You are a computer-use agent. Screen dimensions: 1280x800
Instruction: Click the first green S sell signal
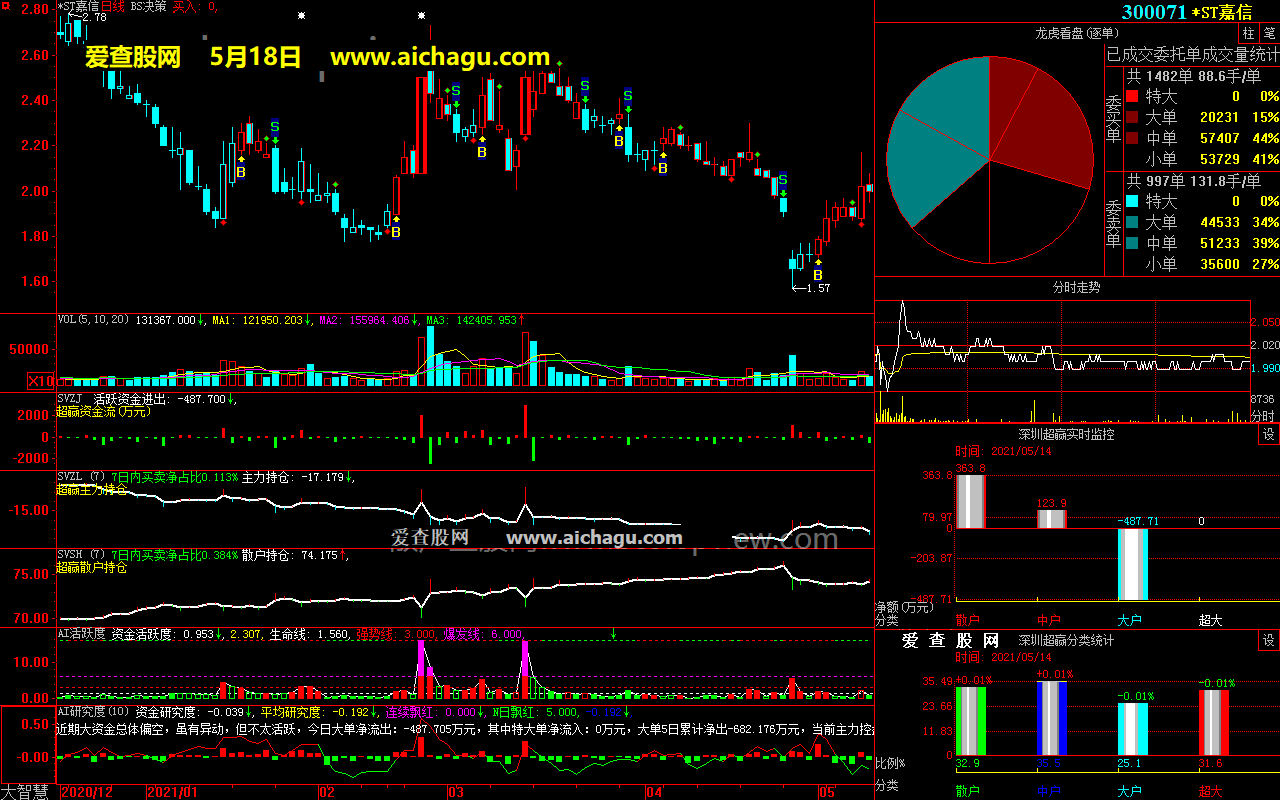[275, 127]
